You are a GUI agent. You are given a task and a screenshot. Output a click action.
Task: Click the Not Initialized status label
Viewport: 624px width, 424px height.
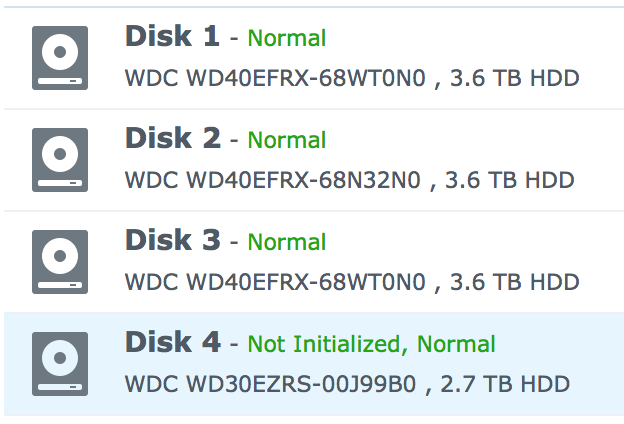(x=329, y=345)
